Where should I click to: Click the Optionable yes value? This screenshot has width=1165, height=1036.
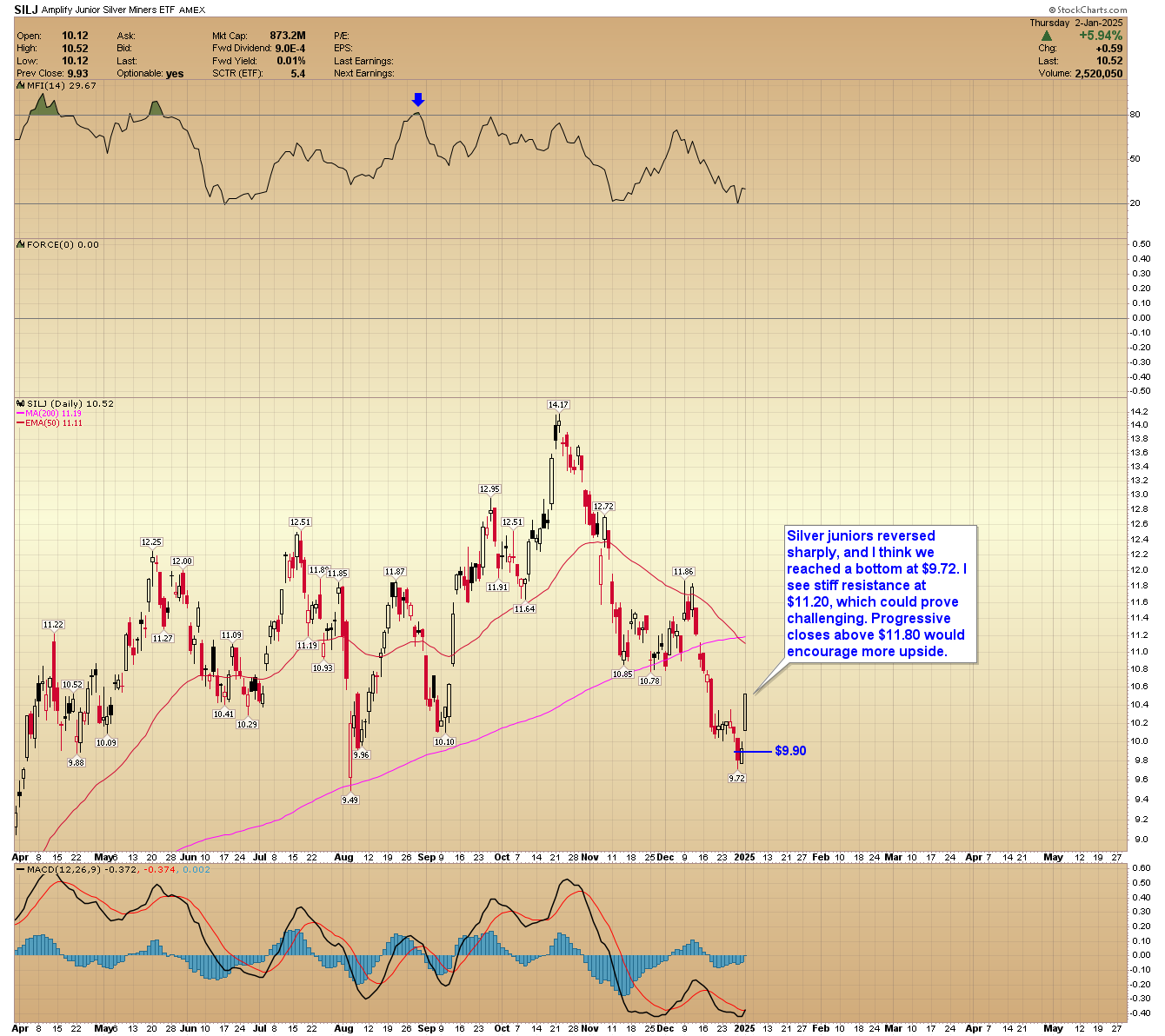(175, 74)
